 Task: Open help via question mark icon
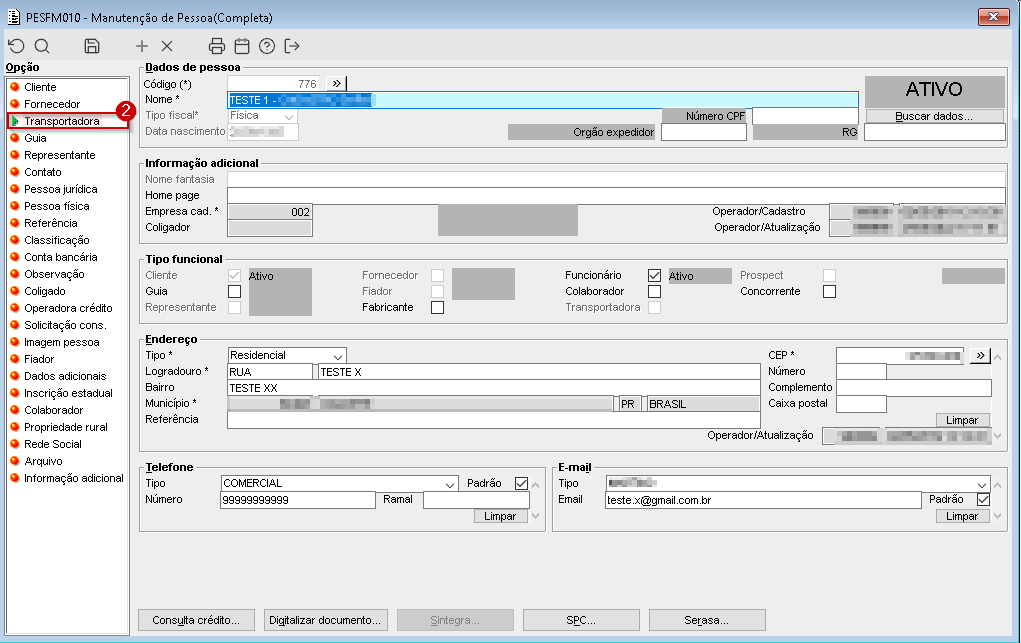[x=267, y=46]
